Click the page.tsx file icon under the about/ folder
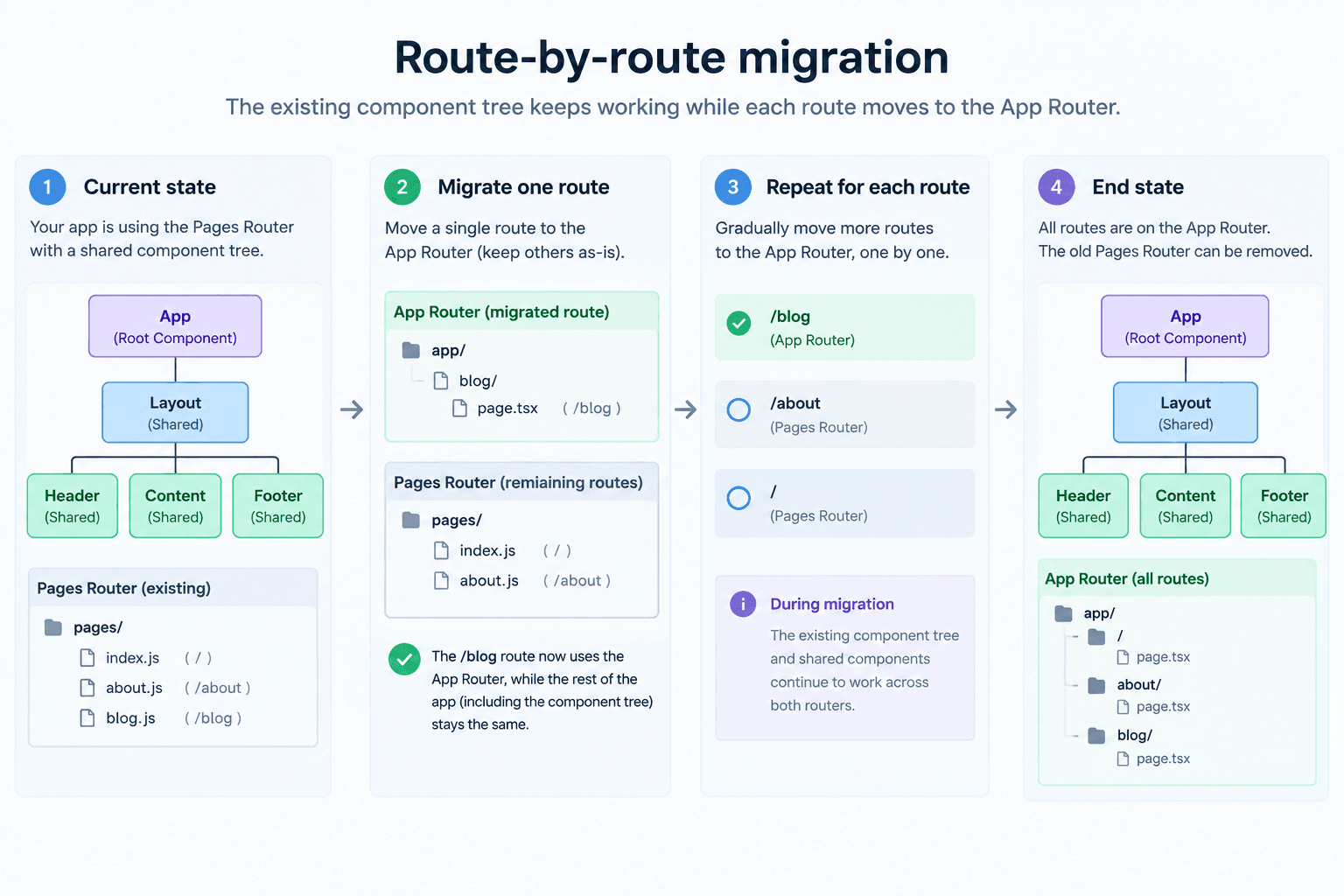 pos(1123,707)
